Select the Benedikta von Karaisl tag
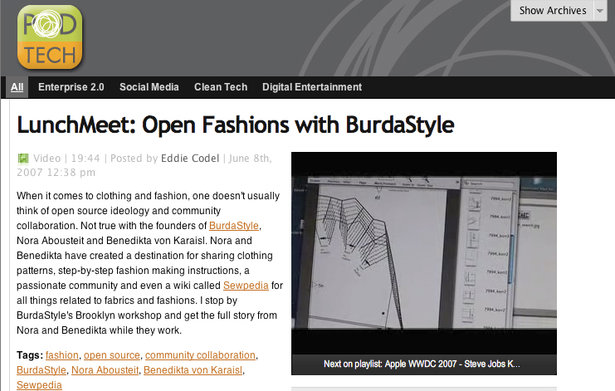 pyautogui.click(x=193, y=370)
